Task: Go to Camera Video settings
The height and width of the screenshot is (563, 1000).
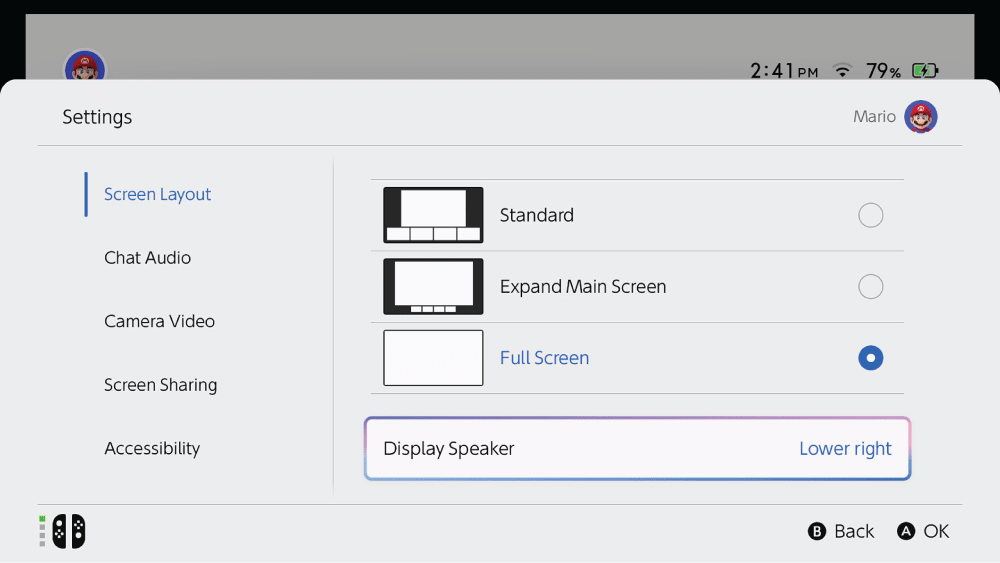Action: [x=160, y=322]
